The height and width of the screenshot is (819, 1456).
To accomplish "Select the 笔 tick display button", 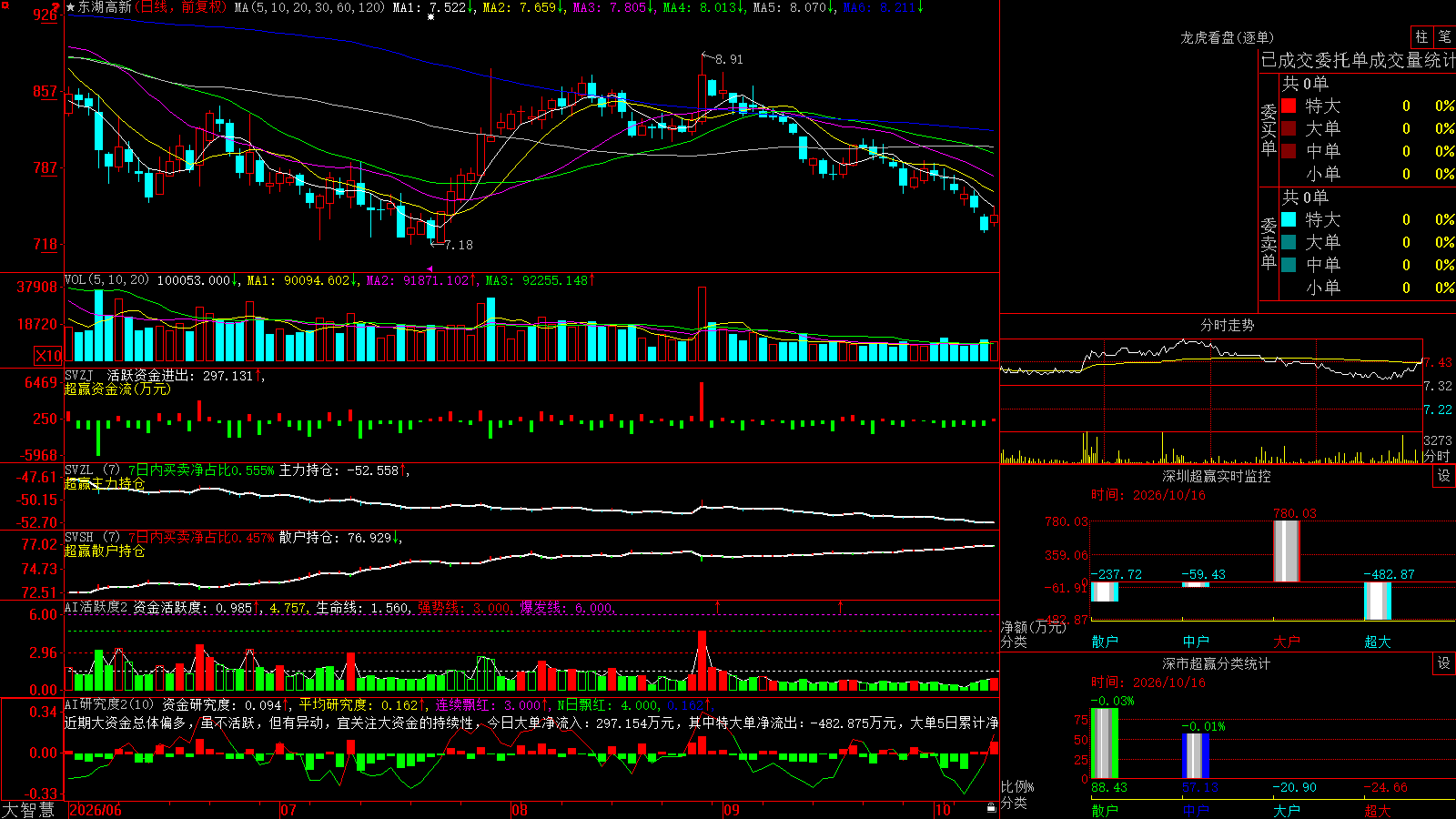I will click(x=1444, y=37).
